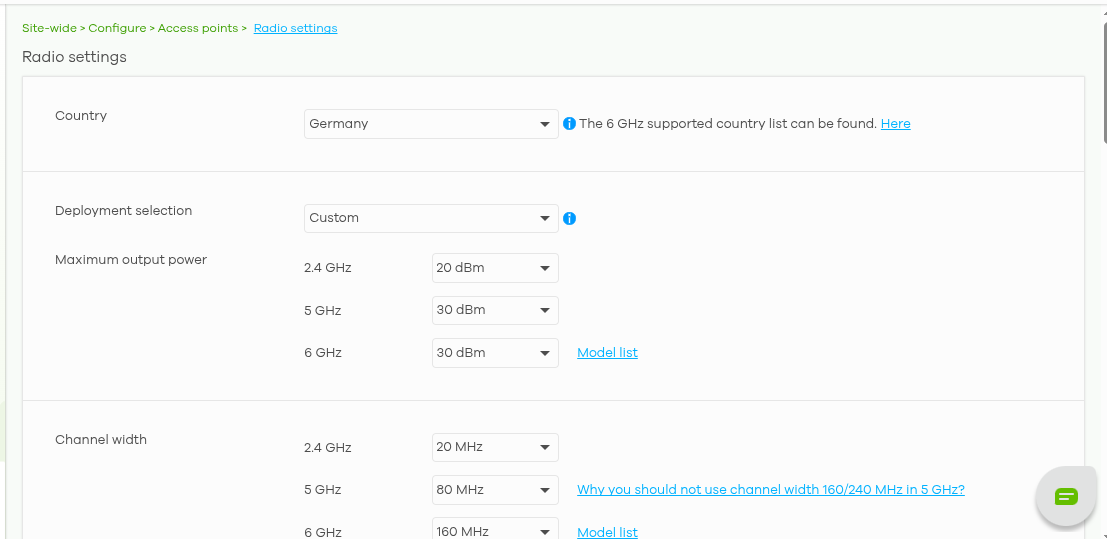Image resolution: width=1107 pixels, height=539 pixels.
Task: Select the 2.4 GHz channel width dropdown
Action: click(x=495, y=447)
